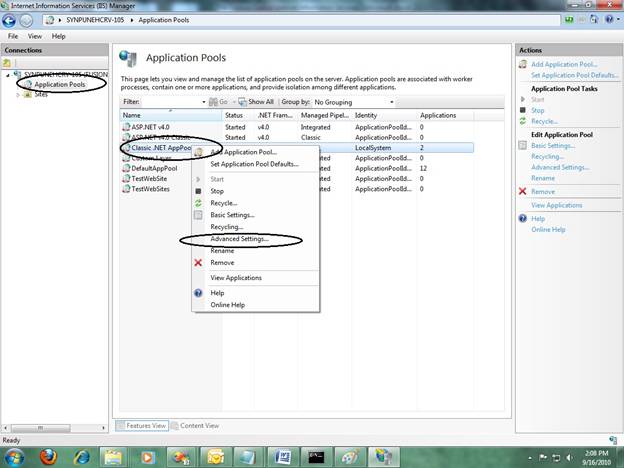The image size is (624, 468).
Task: Choose Advanced Settings in the context menu
Action: point(240,239)
